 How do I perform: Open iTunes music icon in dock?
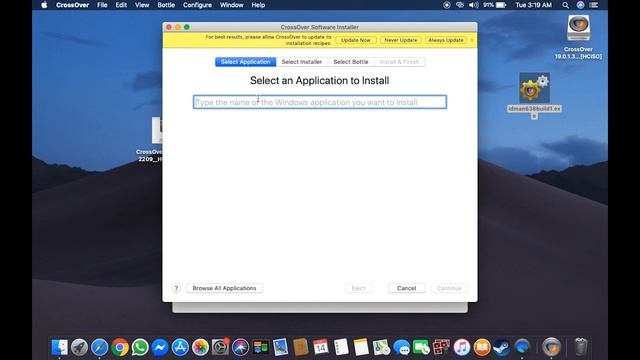pos(462,347)
